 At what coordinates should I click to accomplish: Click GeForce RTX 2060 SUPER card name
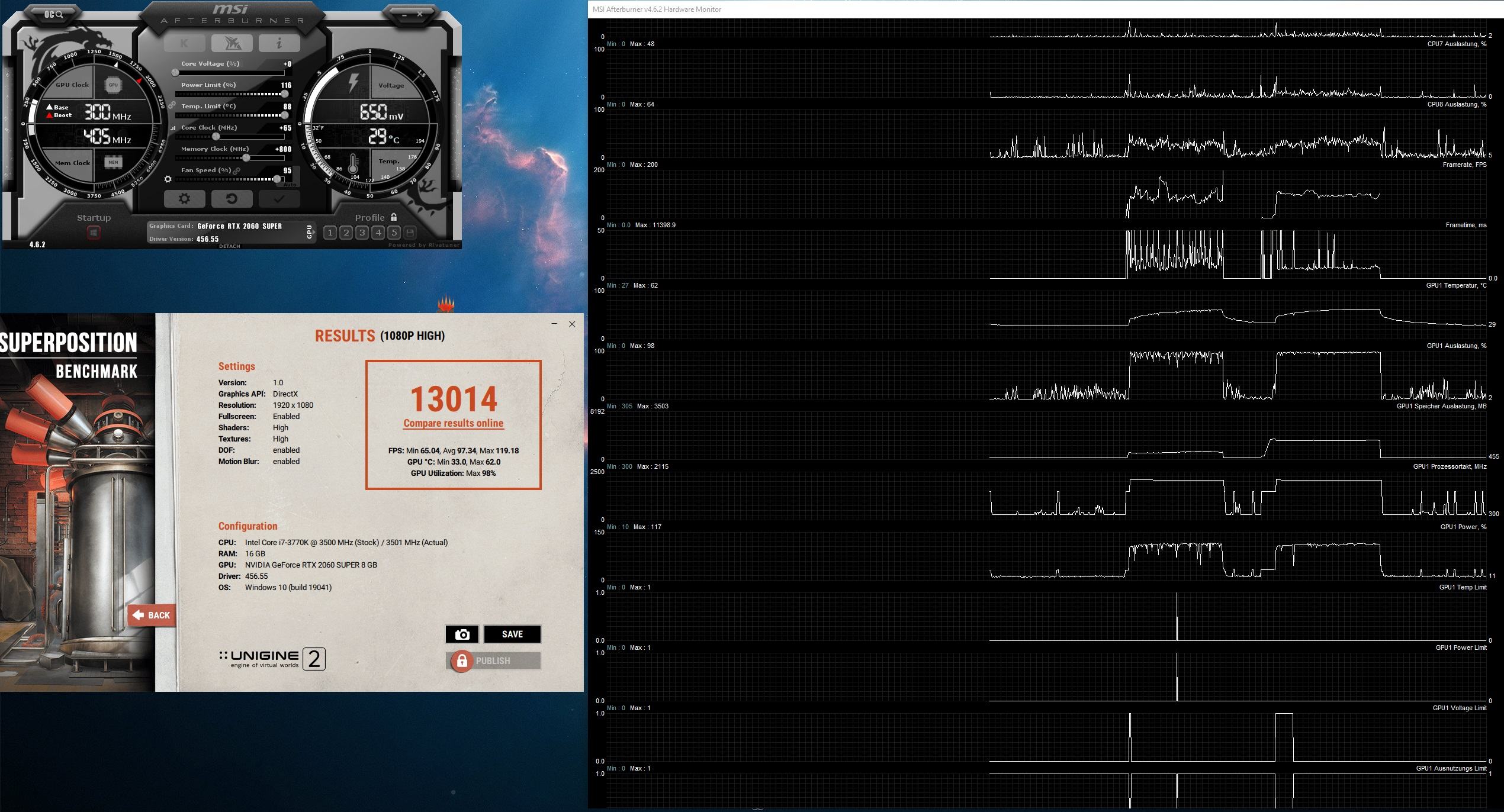(x=239, y=226)
